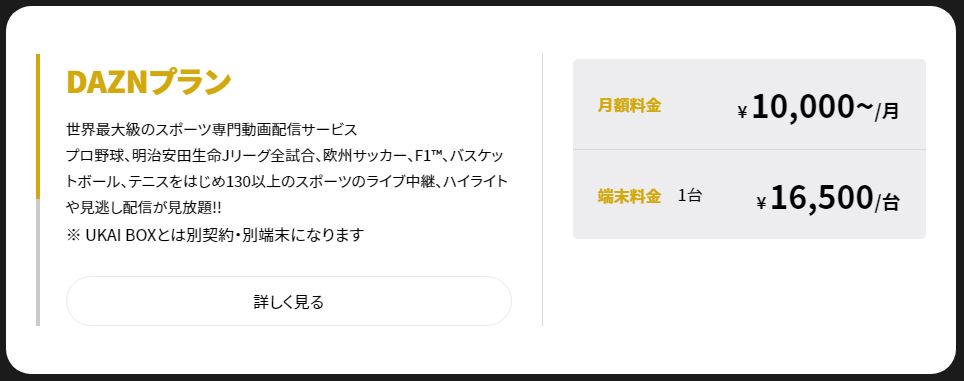Select the 見逃し配信が見放題!! text
This screenshot has height=381, width=964.
[x=150, y=208]
